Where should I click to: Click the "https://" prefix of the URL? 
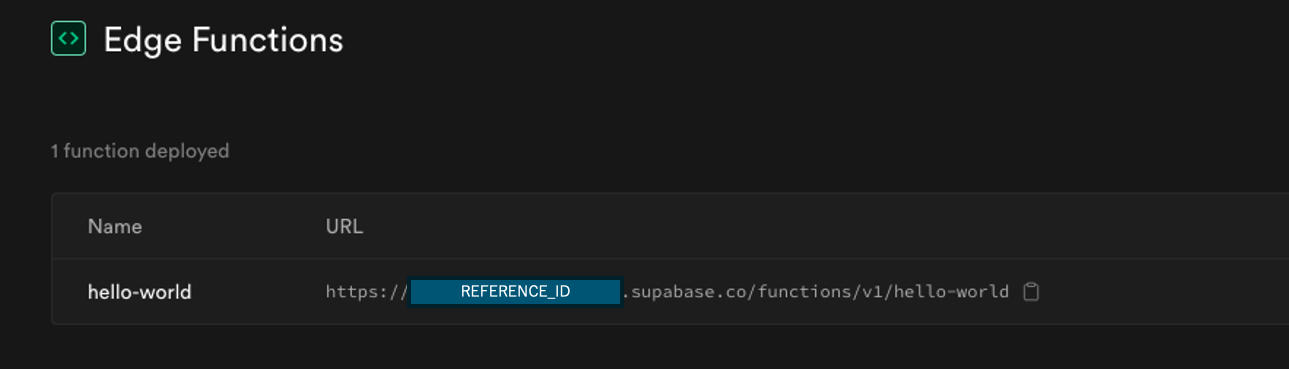[366, 292]
